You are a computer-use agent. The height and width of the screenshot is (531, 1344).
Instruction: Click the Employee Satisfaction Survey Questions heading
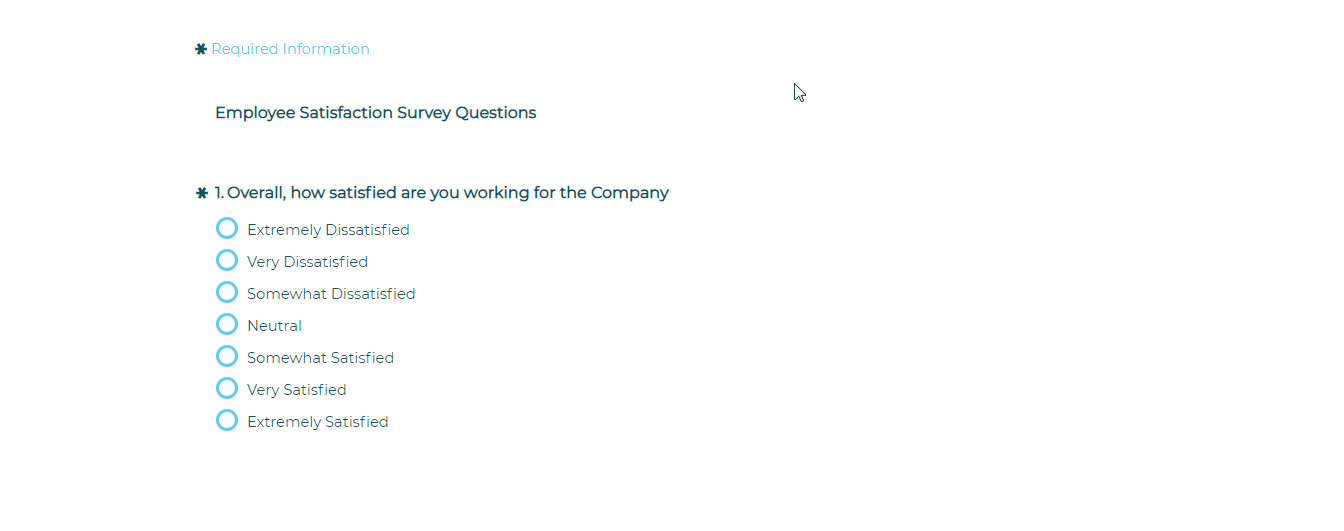[x=375, y=113]
